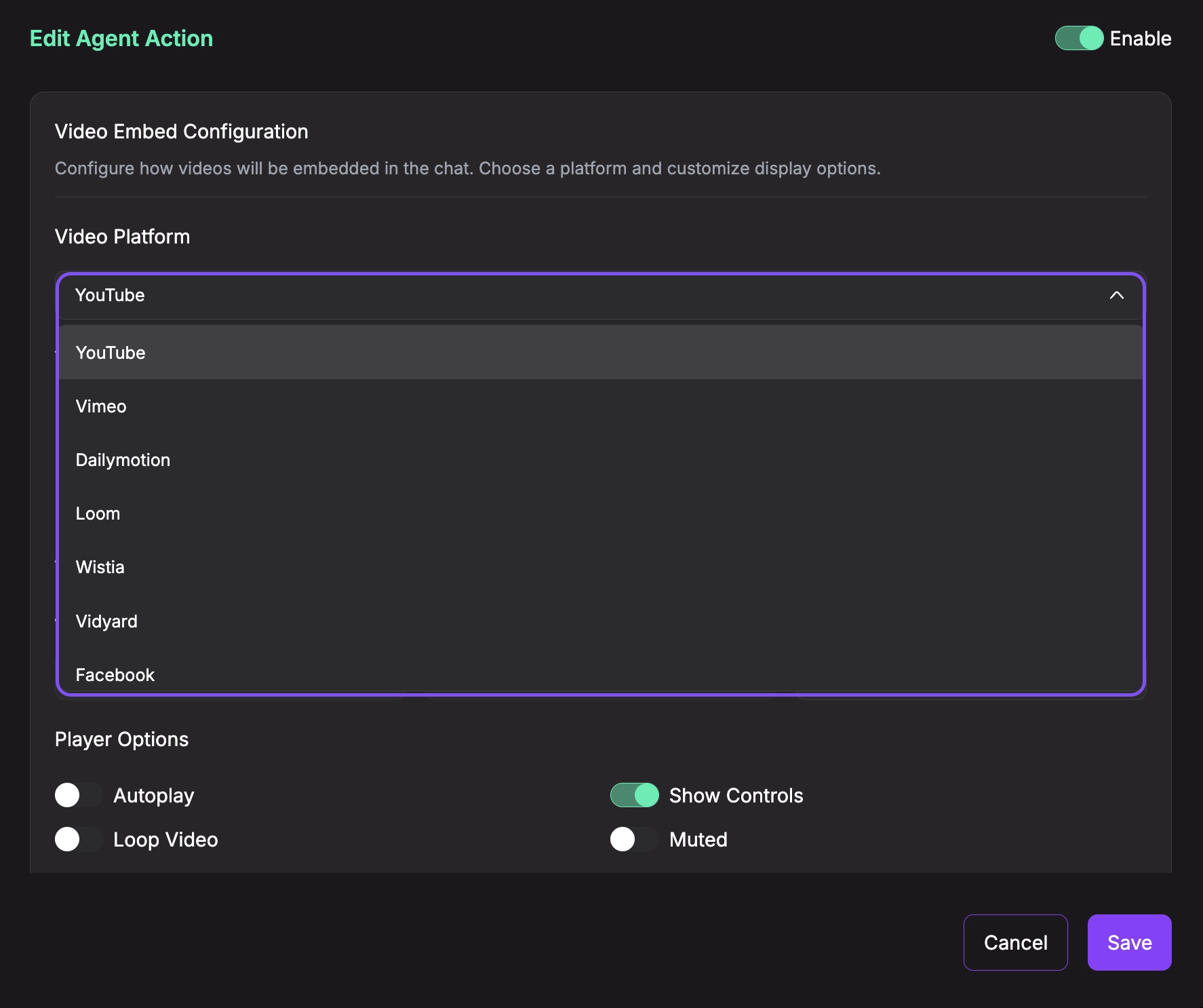This screenshot has width=1203, height=1008.
Task: Mute the video player by toggling Muted
Action: [634, 839]
